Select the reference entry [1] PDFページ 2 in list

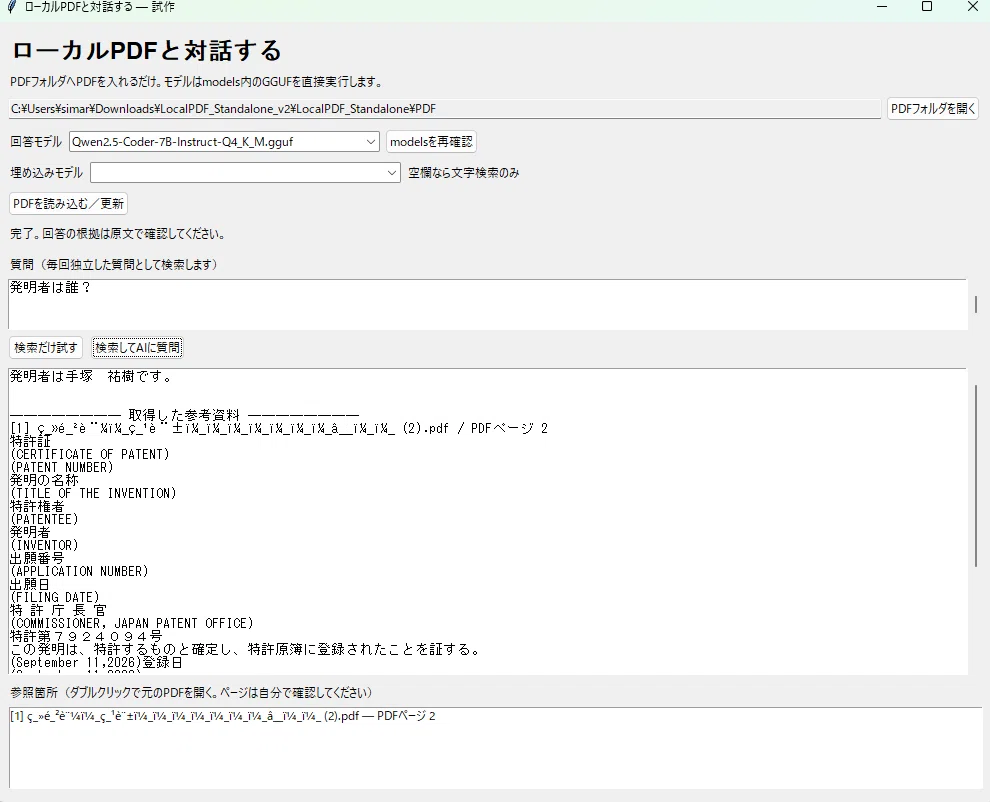(x=223, y=716)
